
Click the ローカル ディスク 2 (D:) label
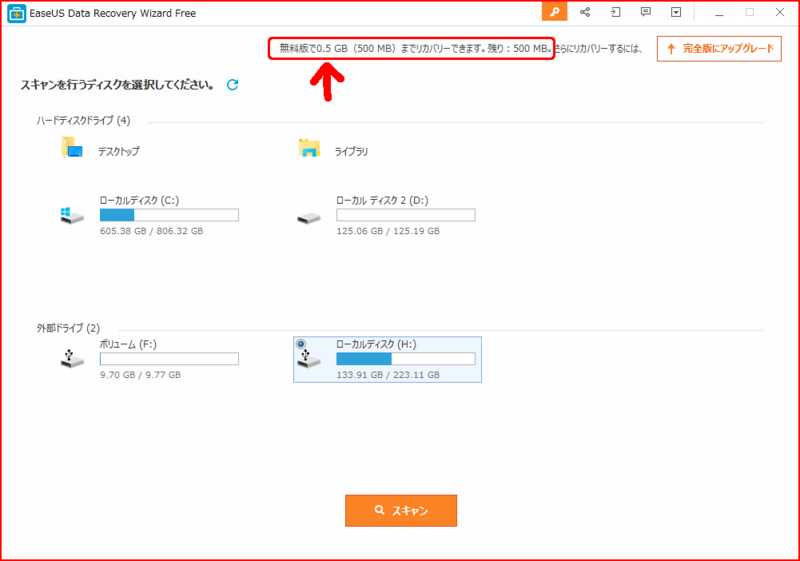(382, 200)
